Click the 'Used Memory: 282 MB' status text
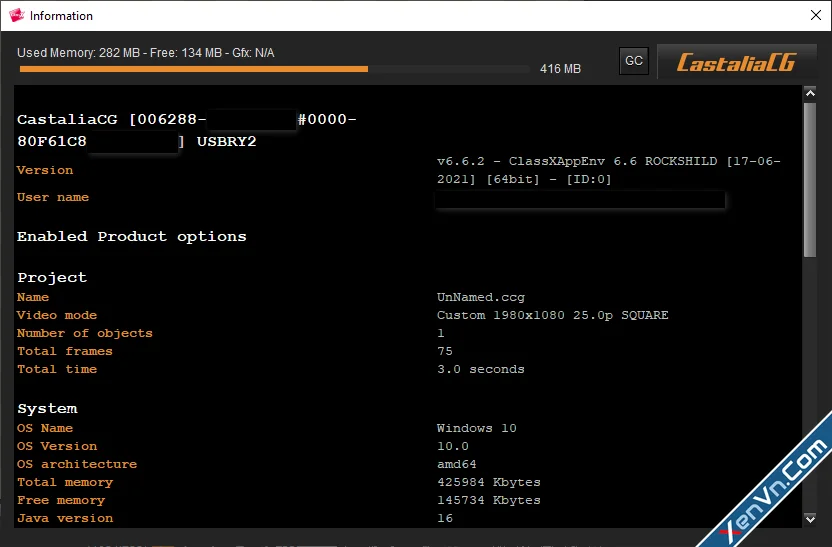The width and height of the screenshot is (832, 547). 79,53
